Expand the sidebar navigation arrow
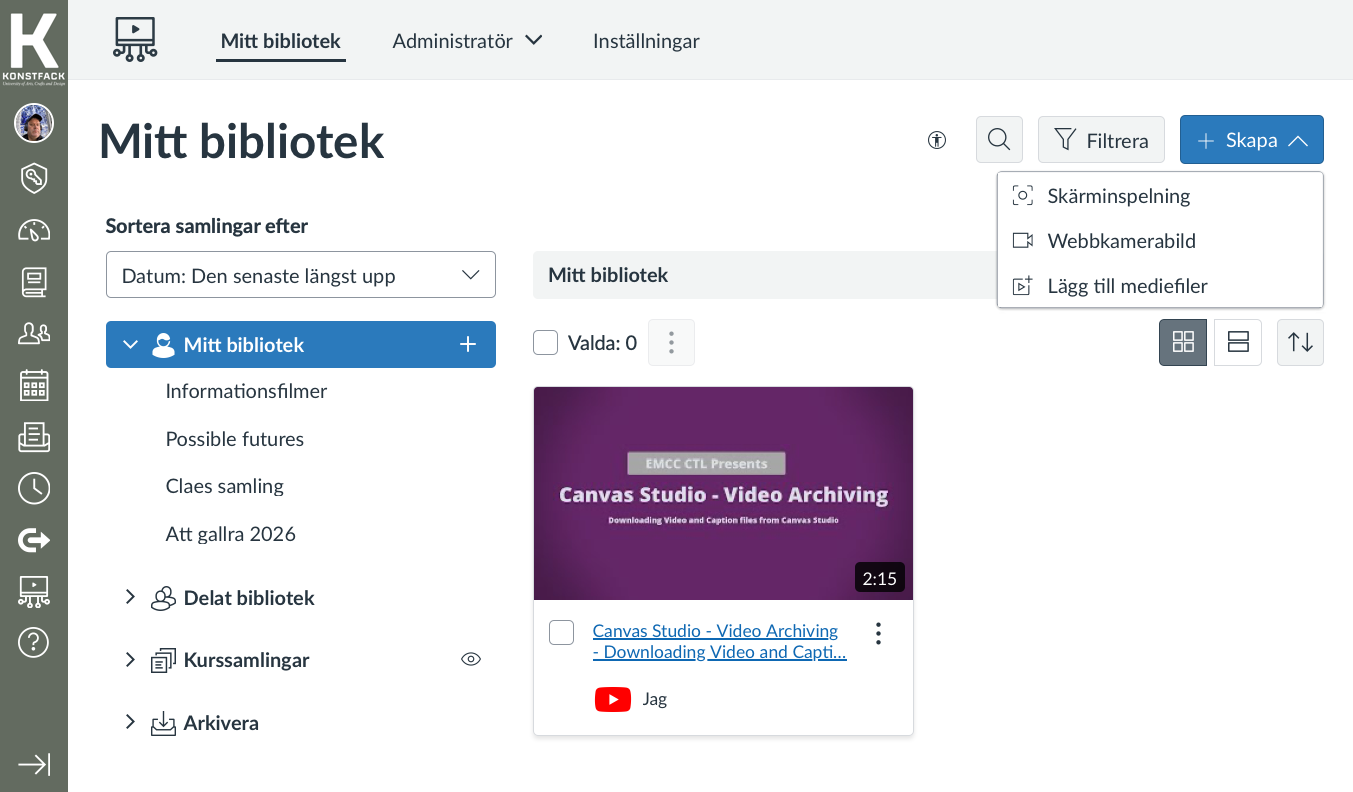This screenshot has height=792, width=1353. 34,765
